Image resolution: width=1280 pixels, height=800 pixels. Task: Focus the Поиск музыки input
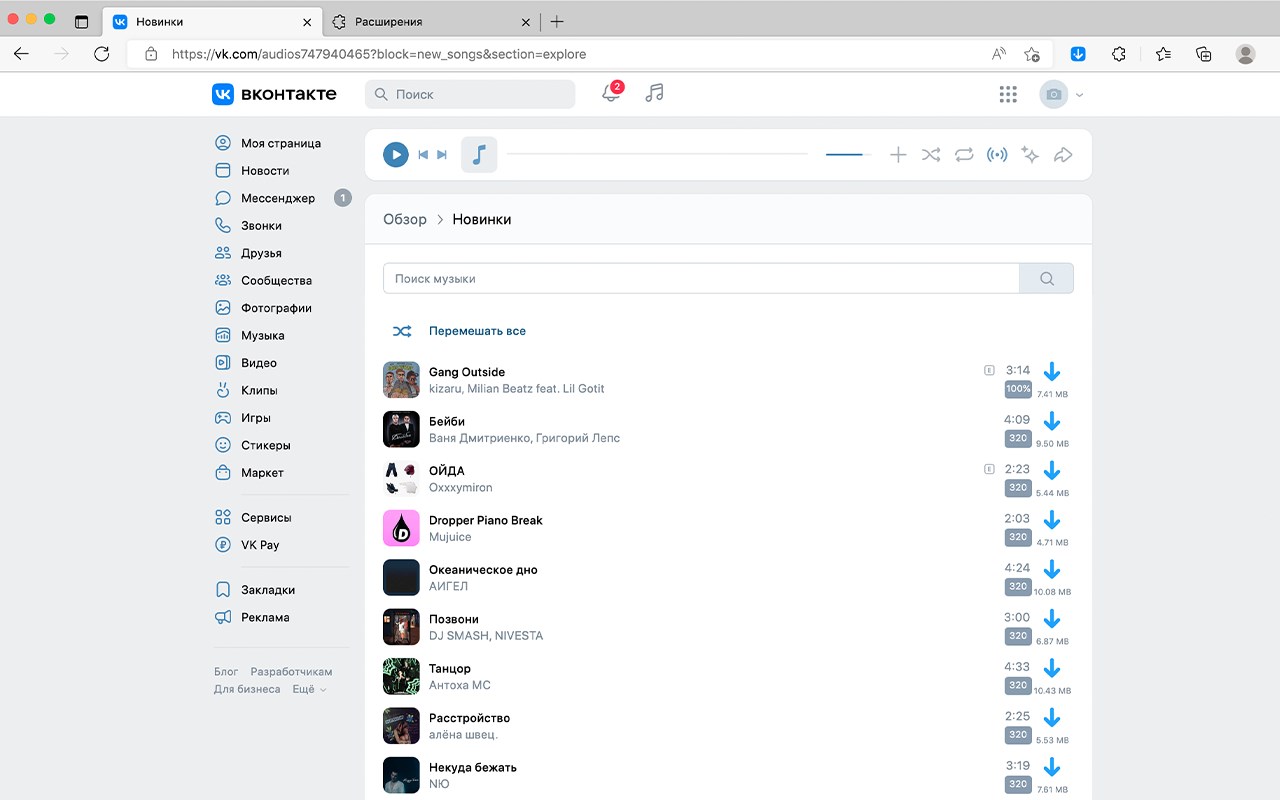(x=701, y=278)
